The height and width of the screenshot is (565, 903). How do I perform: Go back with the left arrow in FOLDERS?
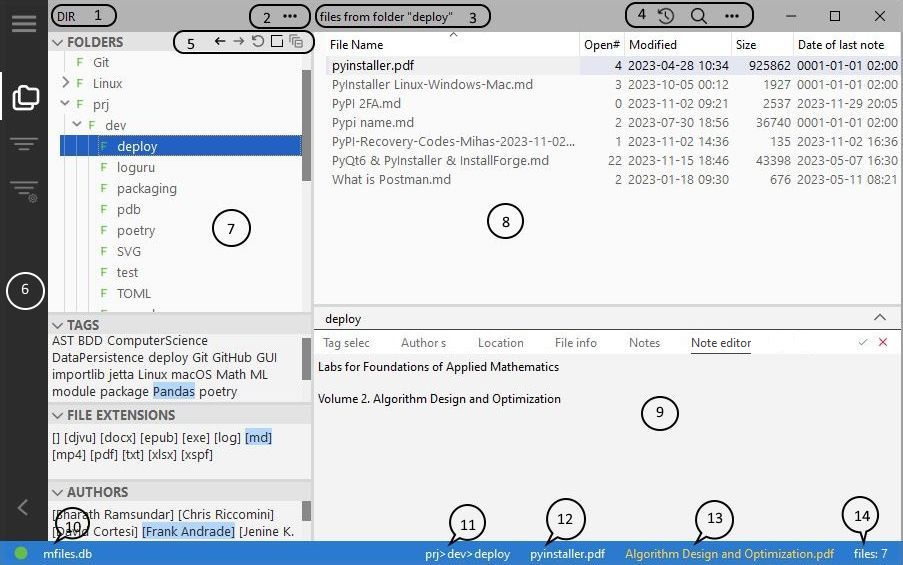(x=219, y=41)
